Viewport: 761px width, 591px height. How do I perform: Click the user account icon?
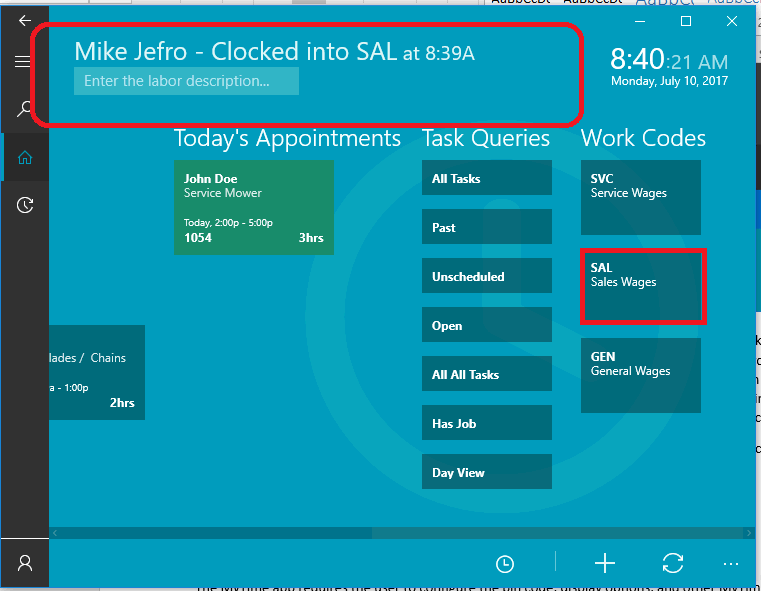[25, 563]
